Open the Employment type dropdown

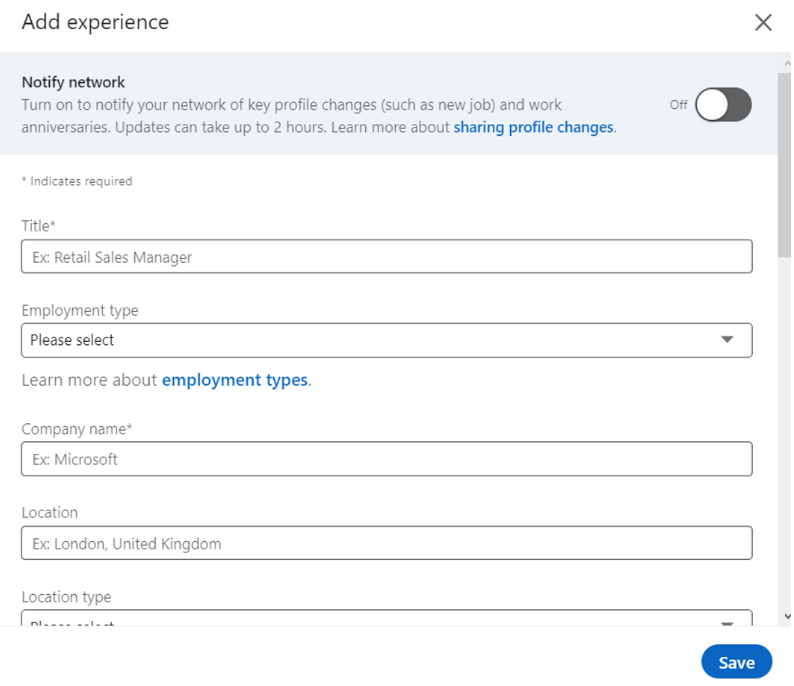pyautogui.click(x=386, y=340)
